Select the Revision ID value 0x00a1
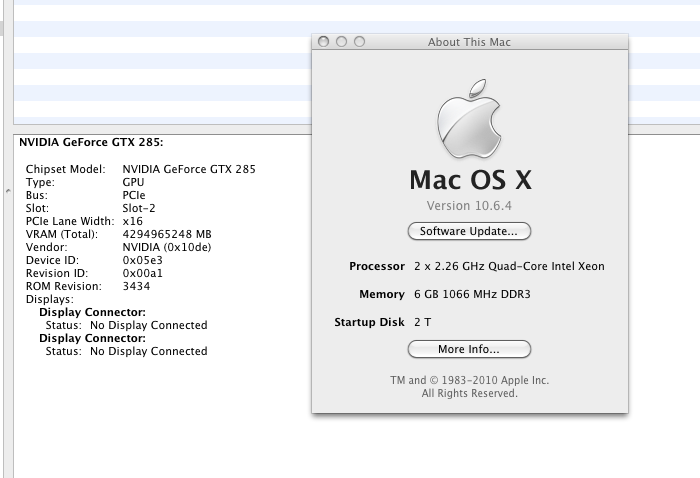This screenshot has height=478, width=700. (142, 273)
